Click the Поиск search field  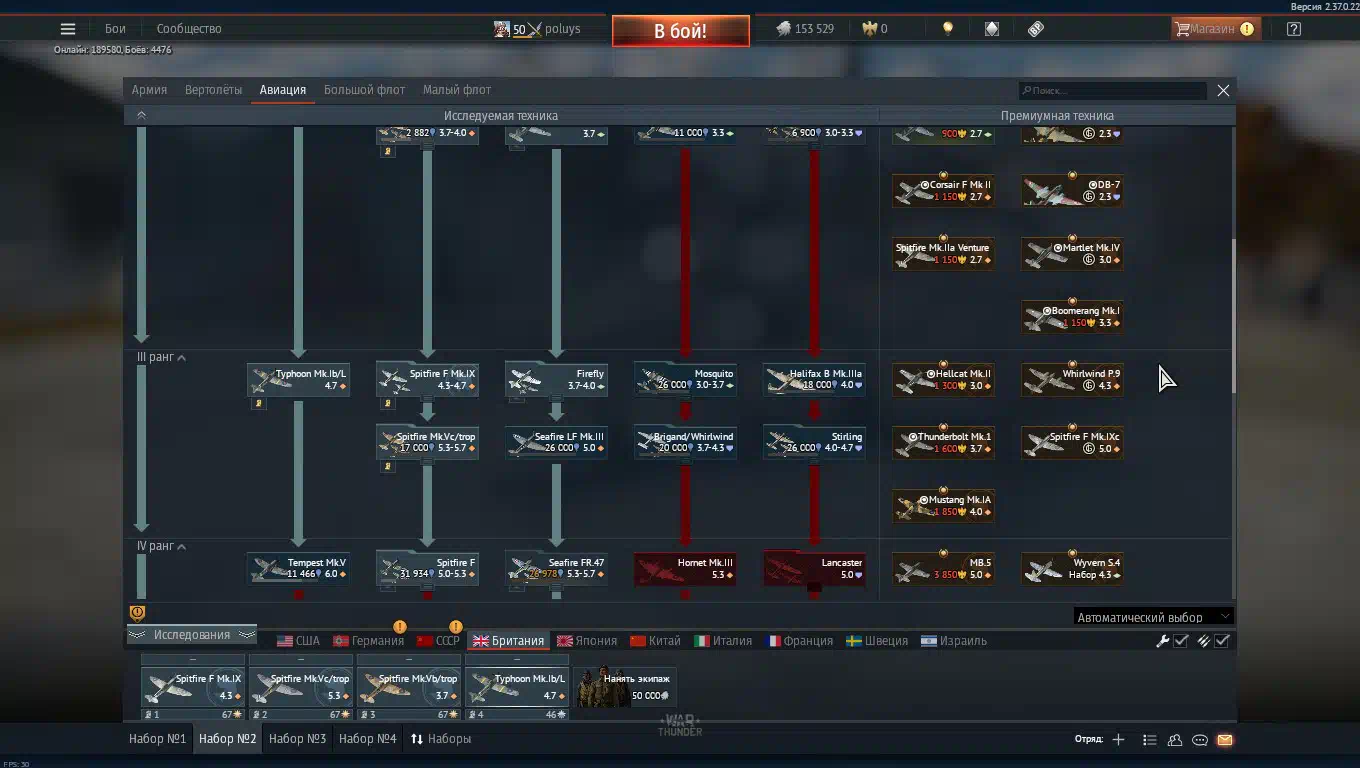click(1113, 90)
